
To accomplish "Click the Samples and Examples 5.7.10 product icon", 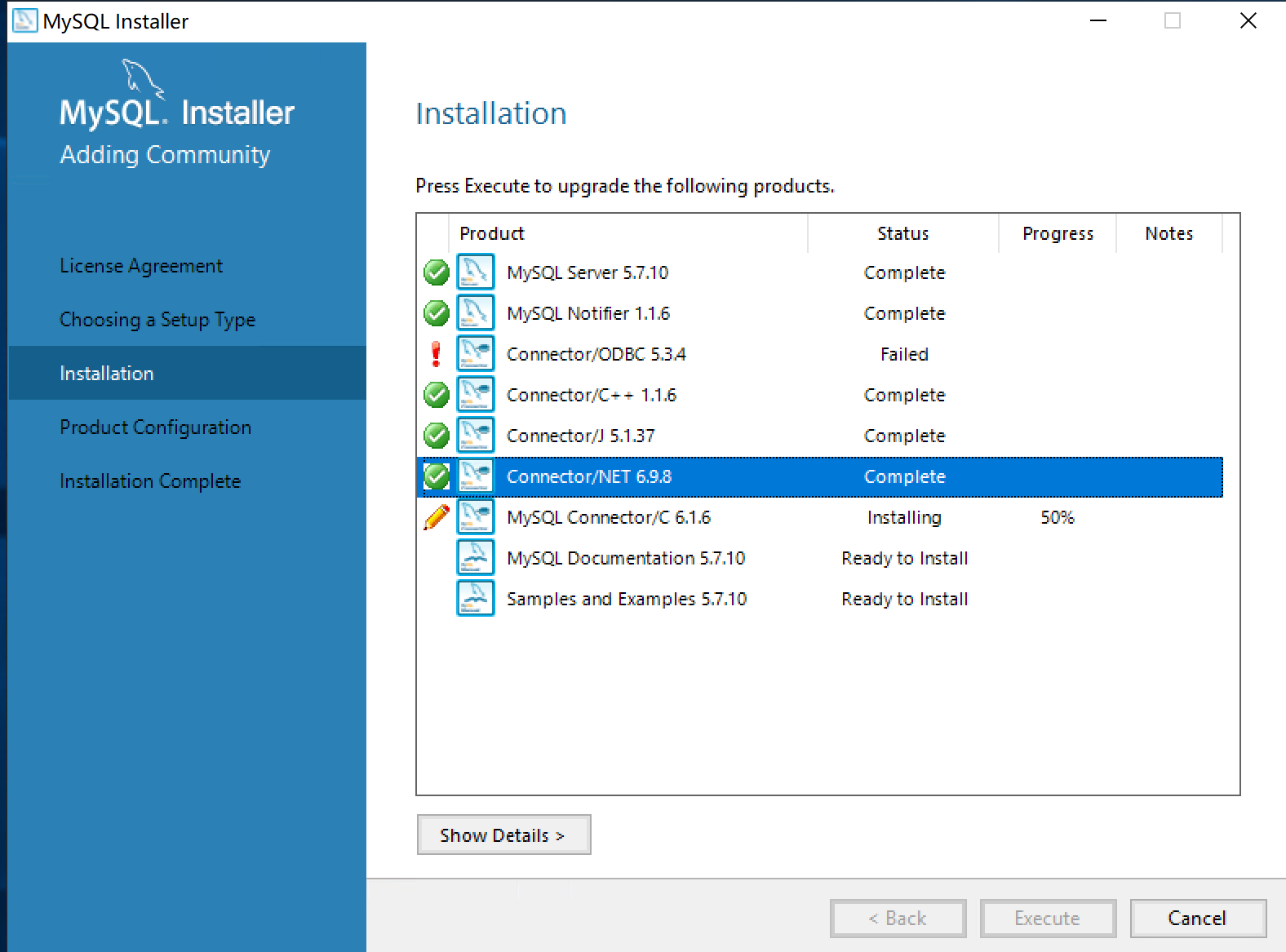I will [x=476, y=599].
